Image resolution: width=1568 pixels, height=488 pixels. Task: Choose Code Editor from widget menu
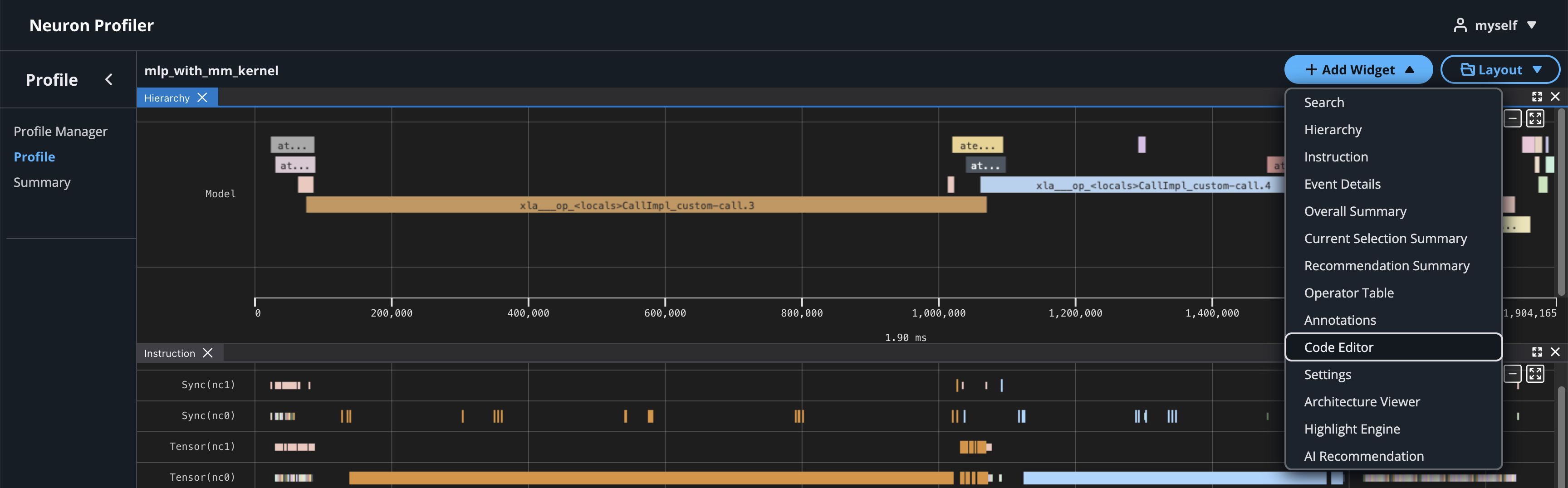point(1338,347)
